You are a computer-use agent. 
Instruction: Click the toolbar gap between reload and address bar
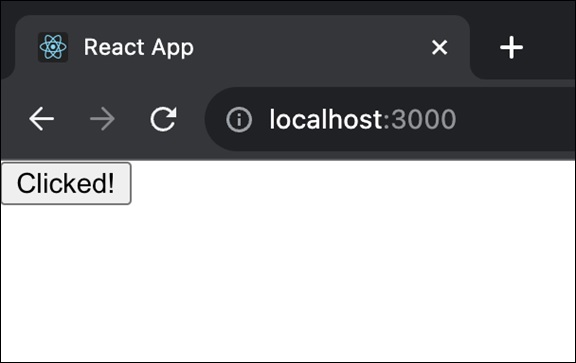[191, 119]
